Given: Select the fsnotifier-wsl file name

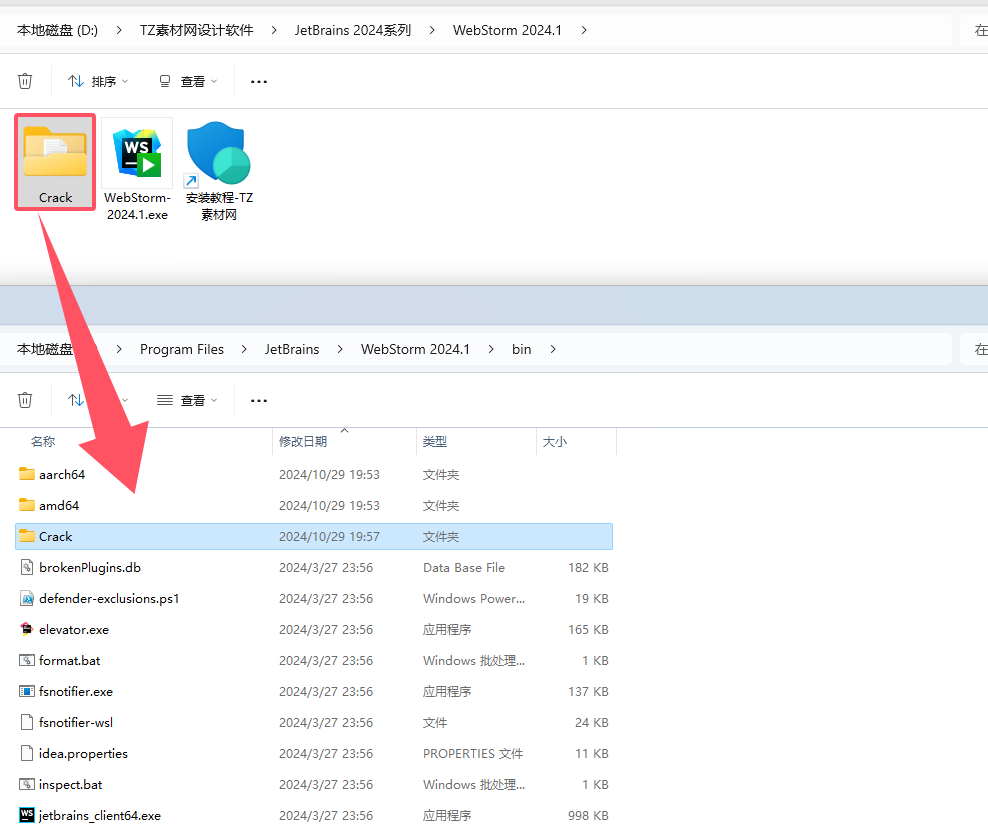Looking at the screenshot, I should pos(76,722).
